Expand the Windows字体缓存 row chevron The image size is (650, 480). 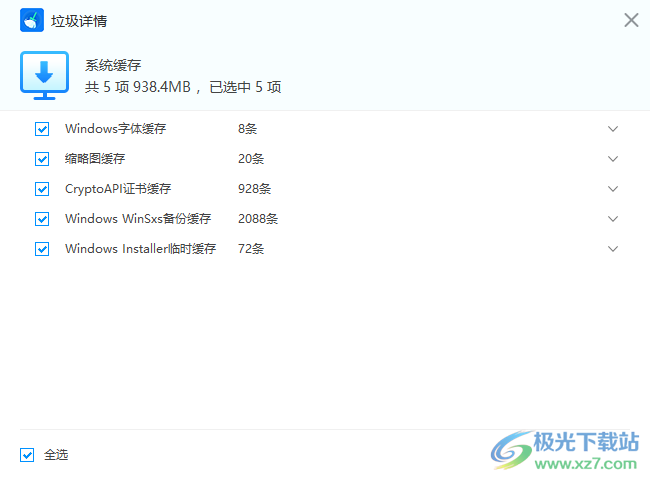(613, 129)
